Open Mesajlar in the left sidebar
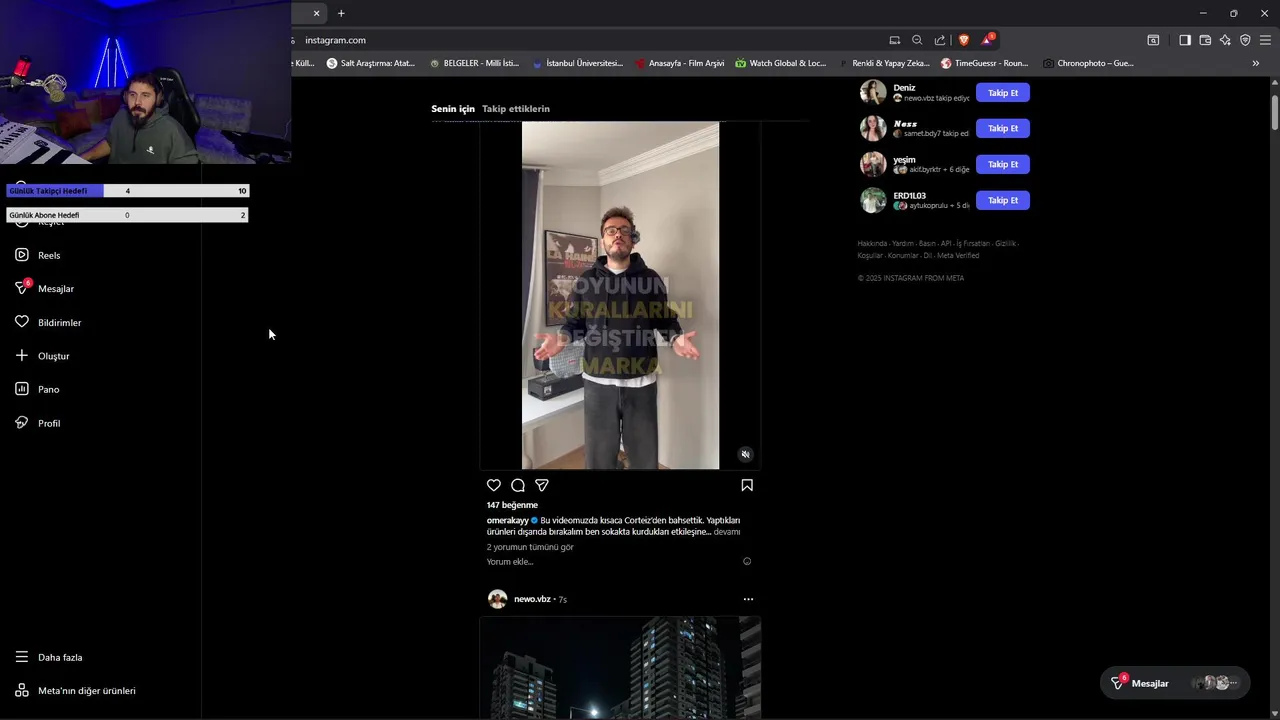This screenshot has height=720, width=1280. pos(45,288)
